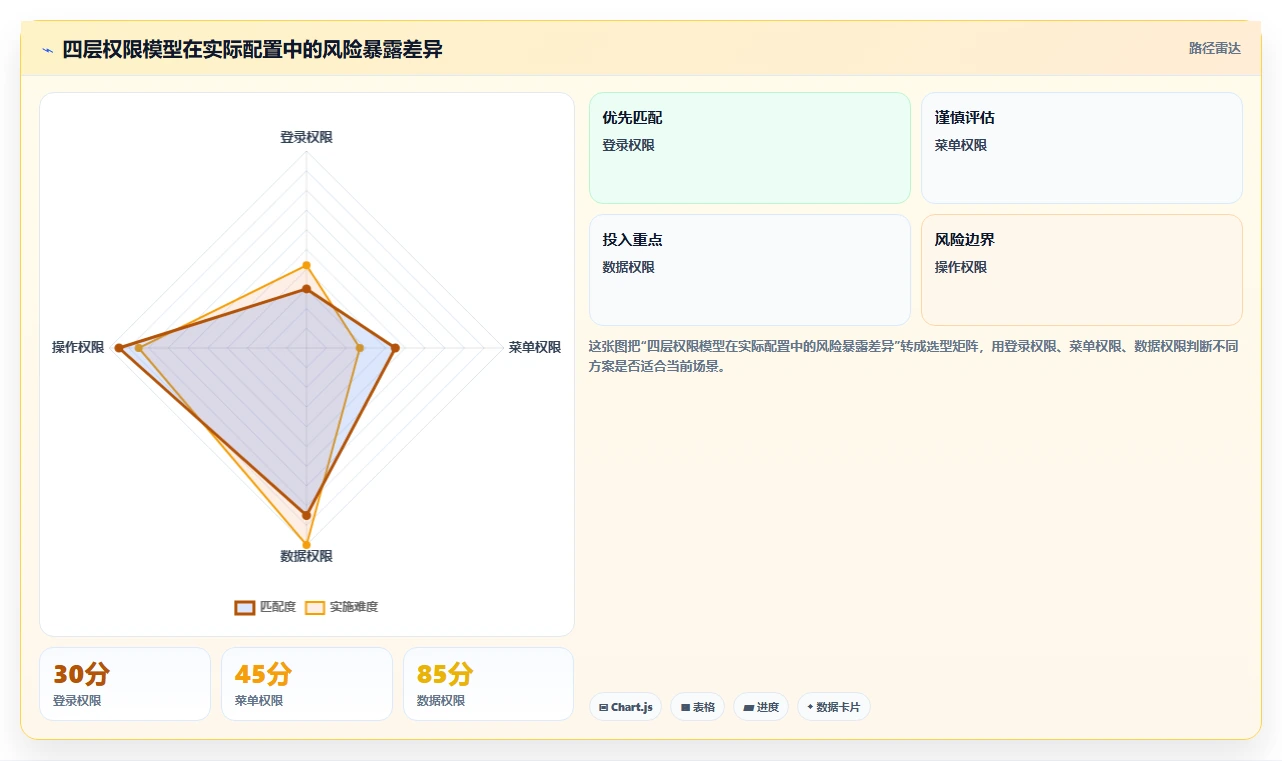Click the 实施难度 data point on 数据权限 axis
This screenshot has width=1282, height=761.
307,546
